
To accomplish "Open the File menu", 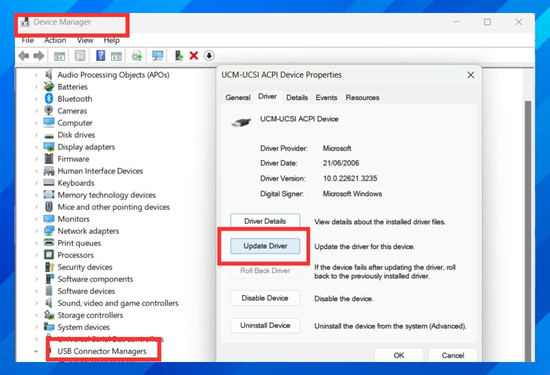I will point(28,40).
